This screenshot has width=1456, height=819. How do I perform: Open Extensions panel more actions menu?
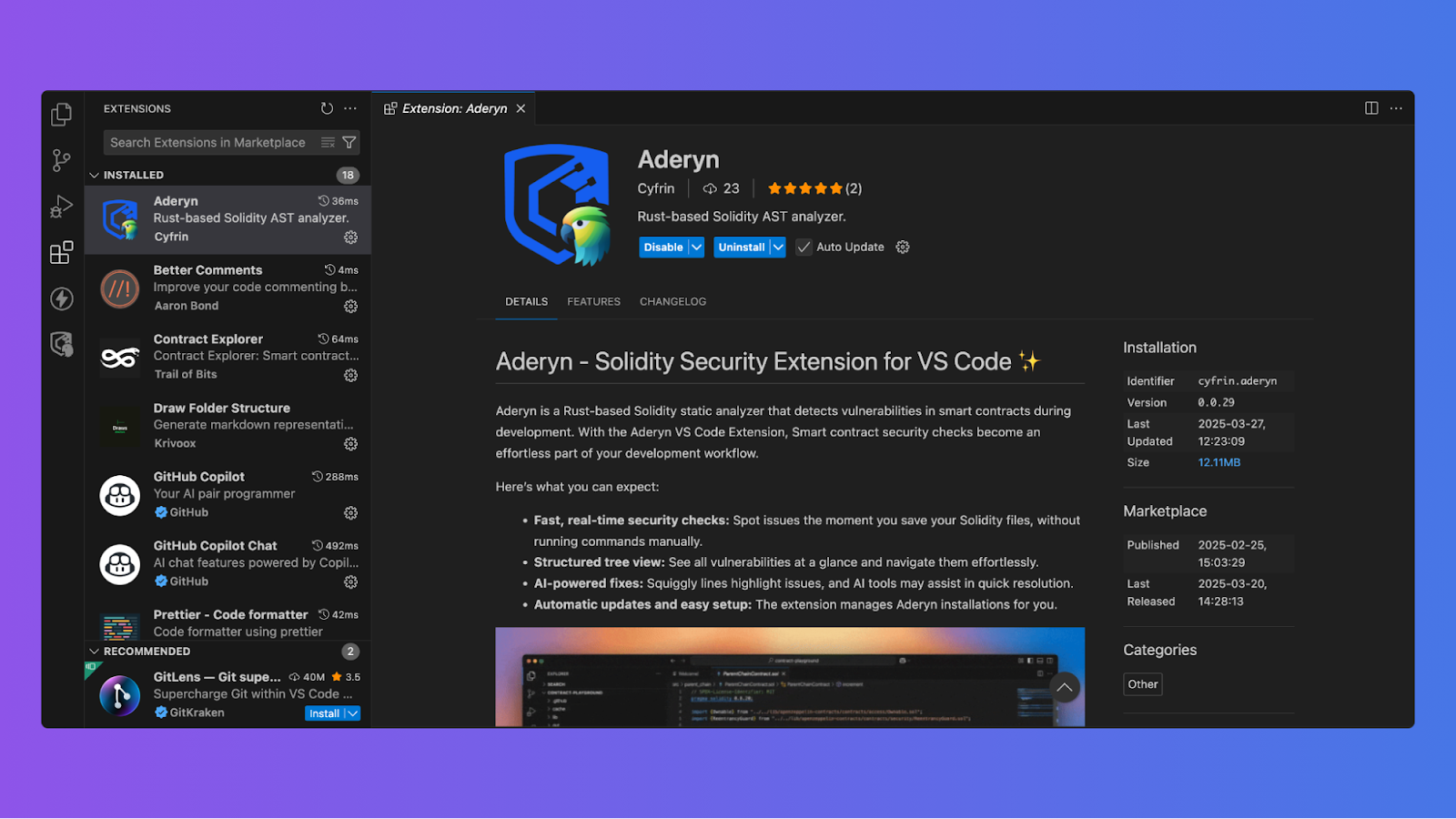(x=350, y=108)
